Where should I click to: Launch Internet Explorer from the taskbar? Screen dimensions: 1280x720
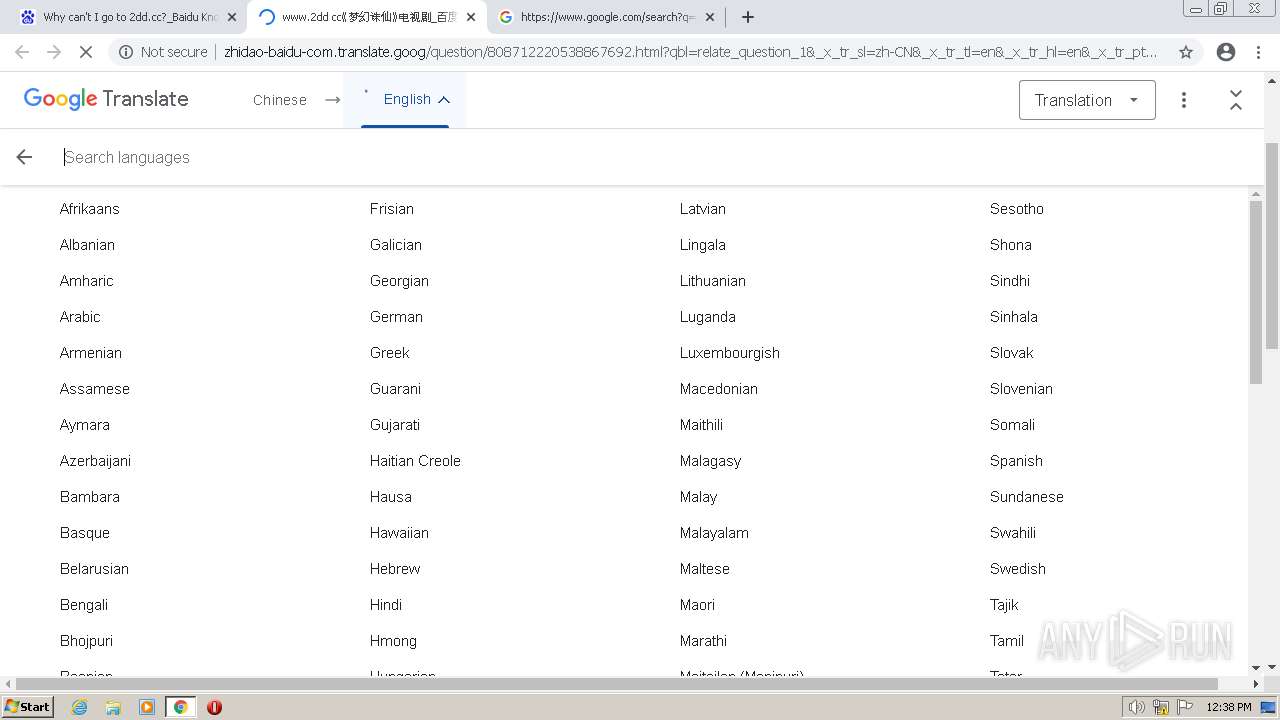80,707
